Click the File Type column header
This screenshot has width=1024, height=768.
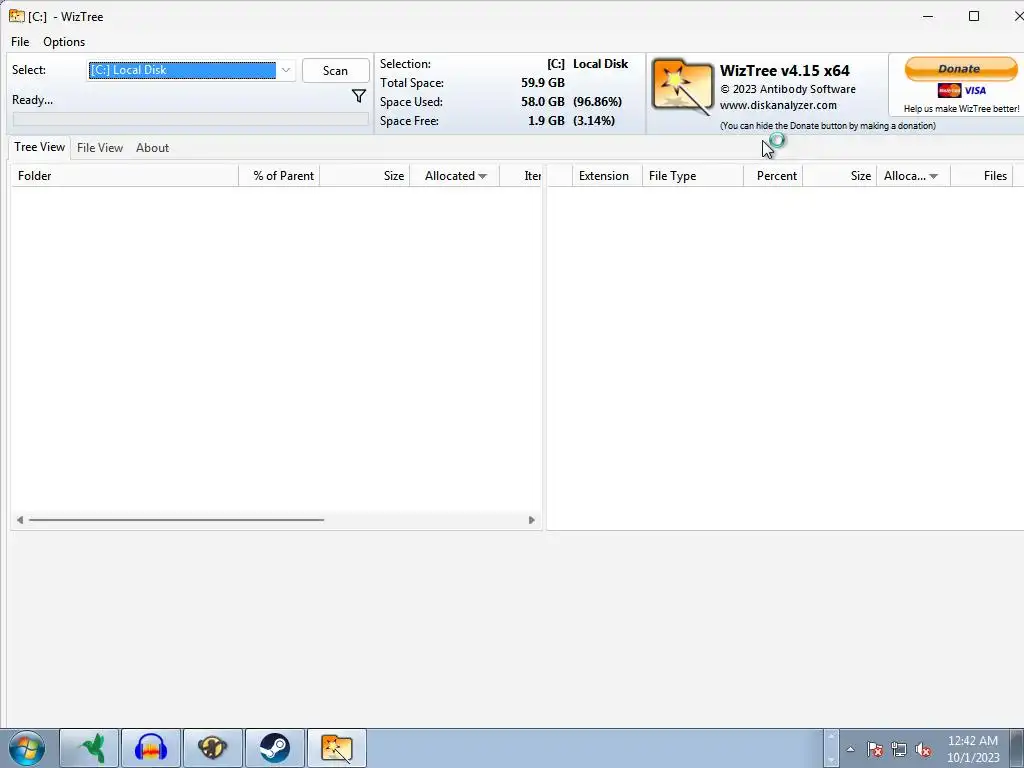point(693,176)
